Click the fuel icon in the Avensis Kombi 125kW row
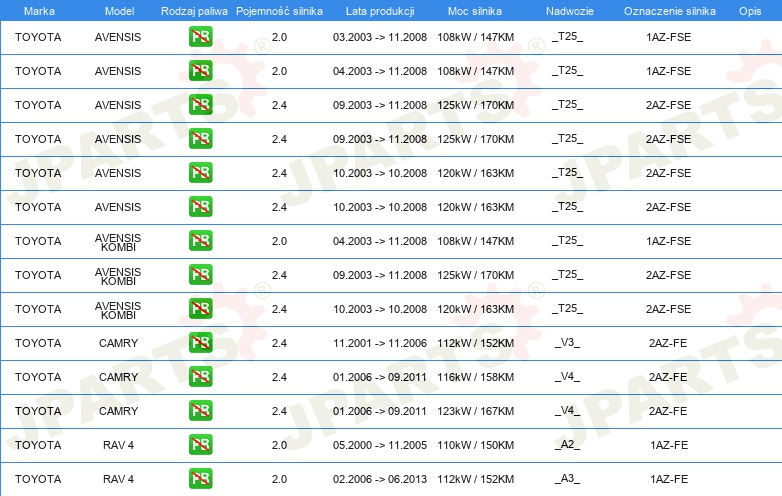Screen dimensions: 782x496 [x=200, y=275]
